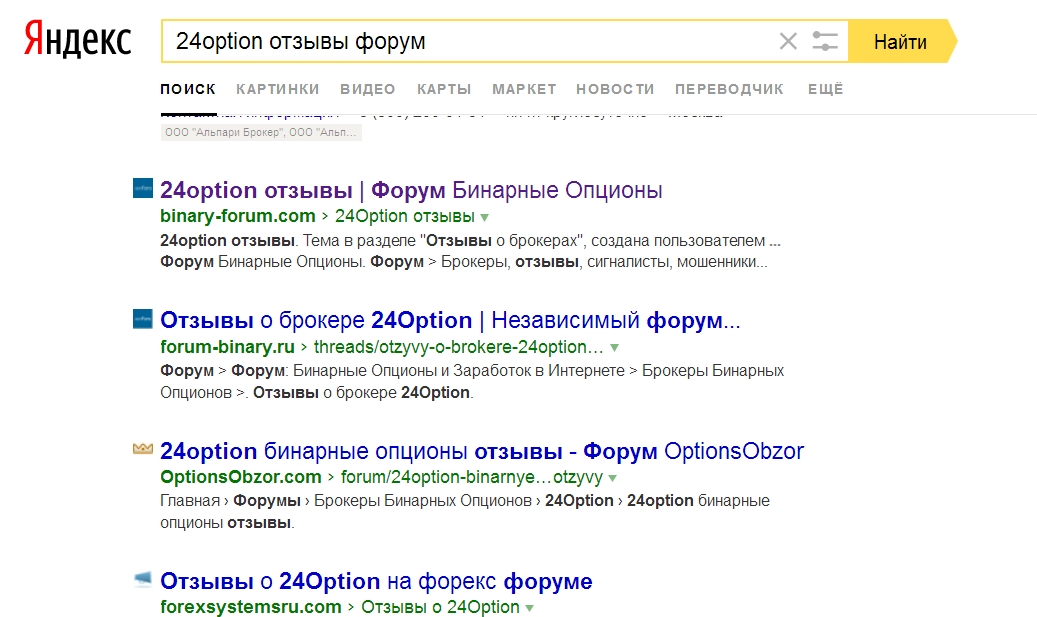
Task: Open the Карты tab
Action: [x=444, y=89]
